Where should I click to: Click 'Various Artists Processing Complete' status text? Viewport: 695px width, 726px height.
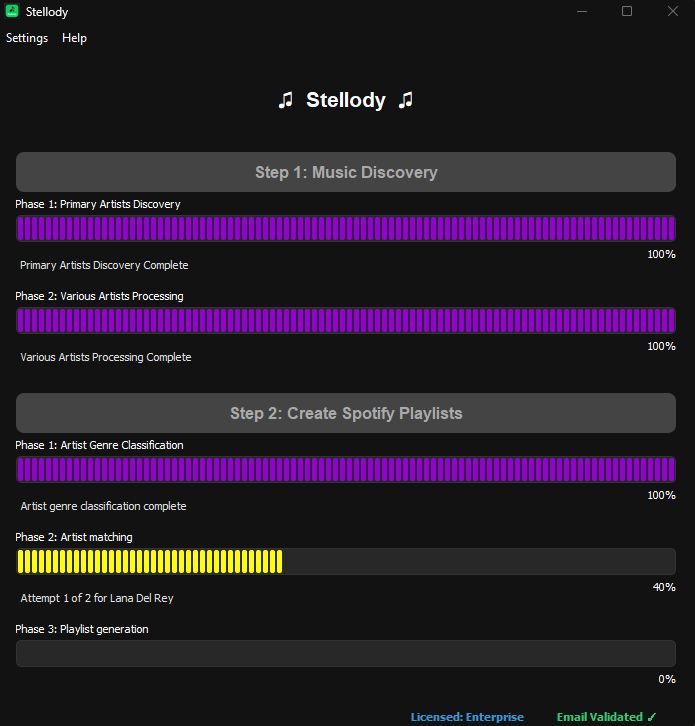[106, 357]
